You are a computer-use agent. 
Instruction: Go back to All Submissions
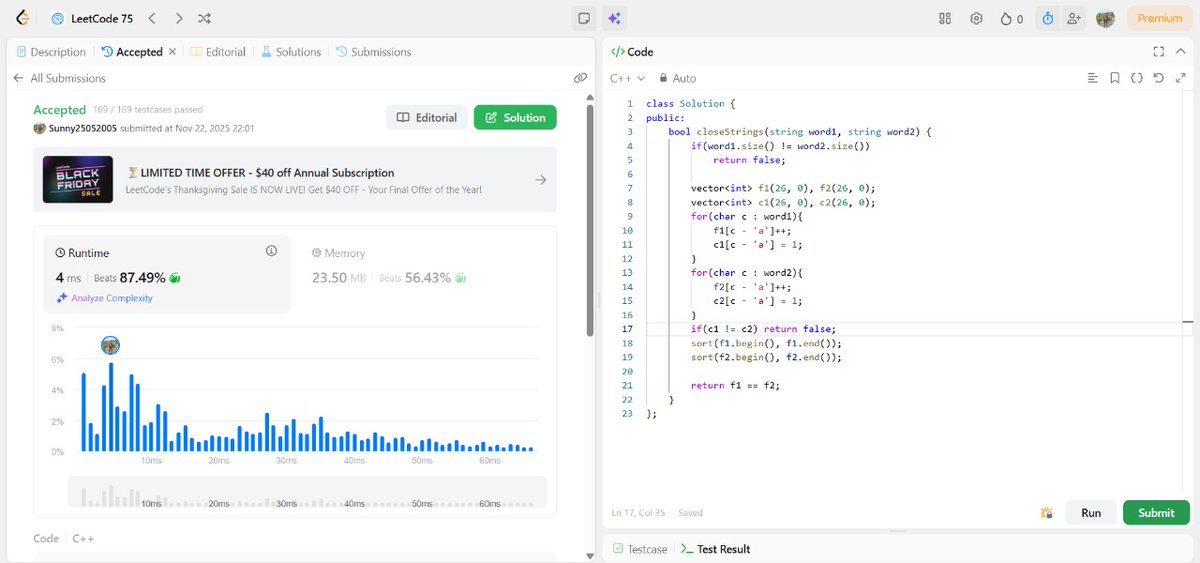pos(59,78)
